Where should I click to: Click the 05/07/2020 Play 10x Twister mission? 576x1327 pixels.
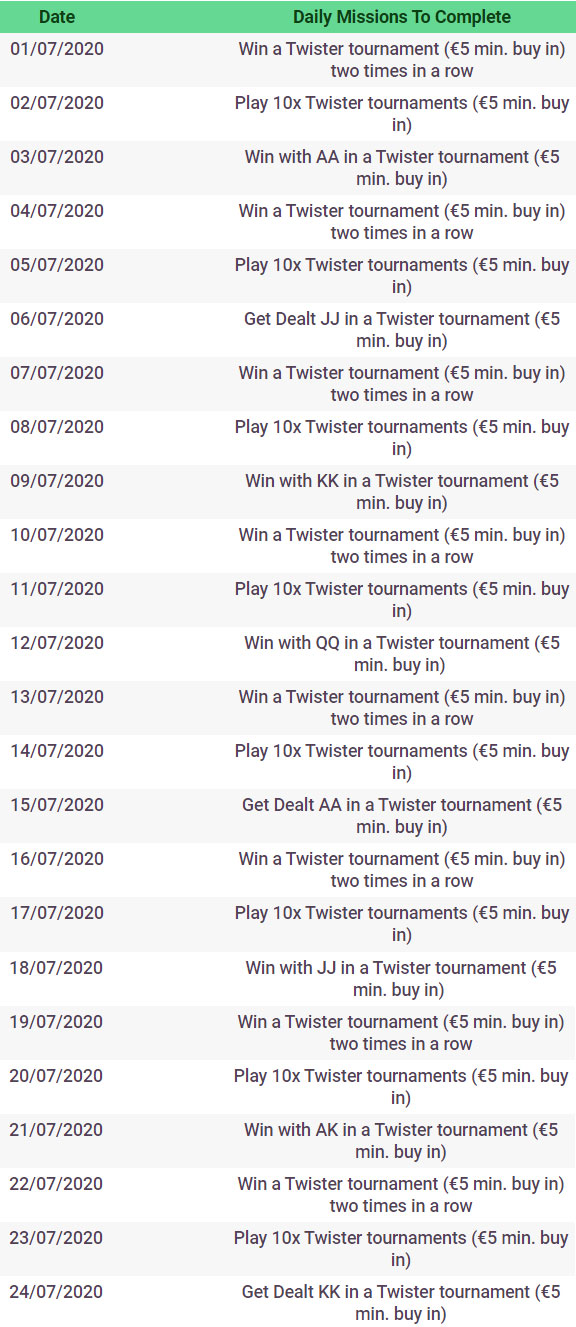point(402,276)
